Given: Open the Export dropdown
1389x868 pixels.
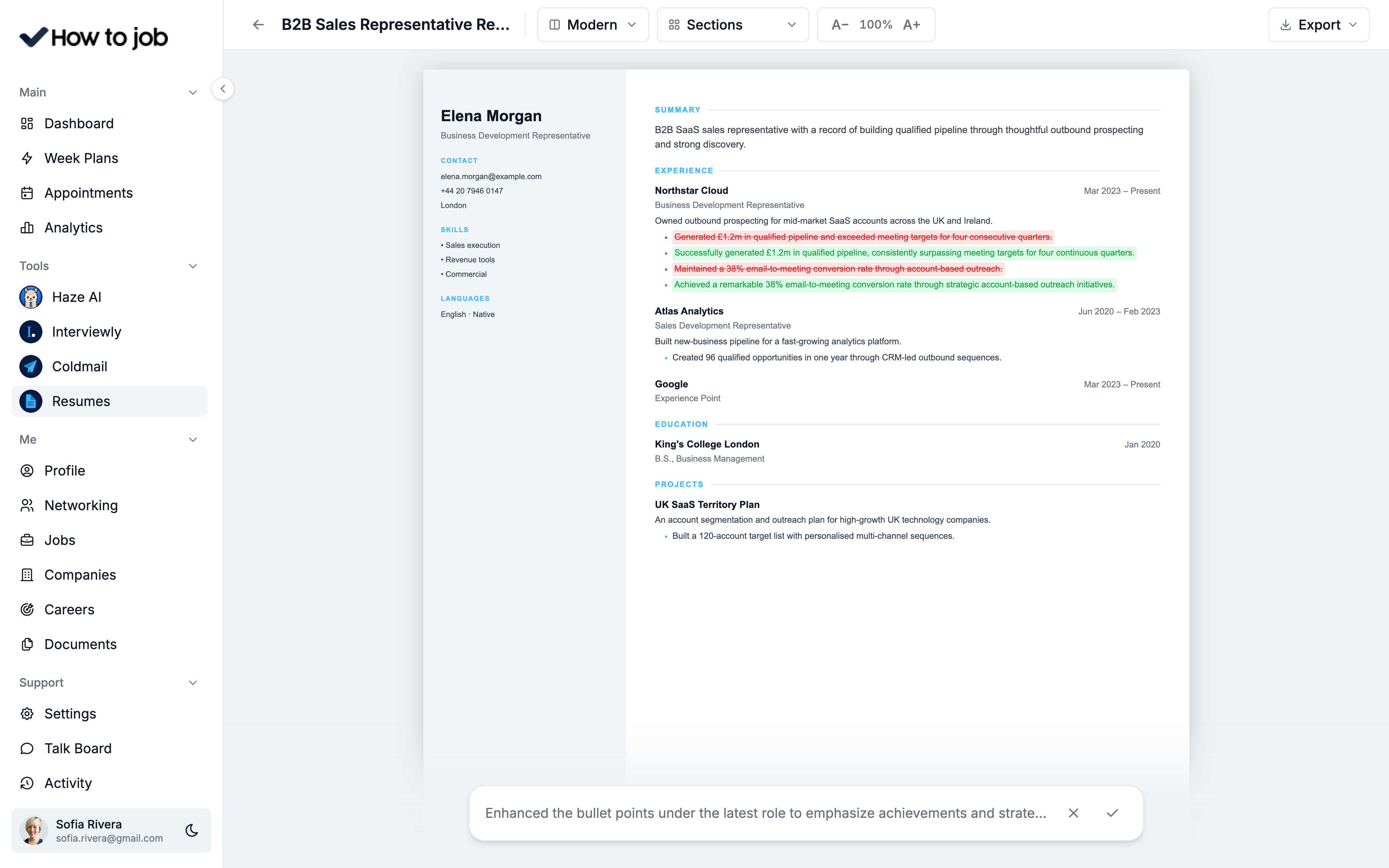Looking at the screenshot, I should coord(1318,25).
